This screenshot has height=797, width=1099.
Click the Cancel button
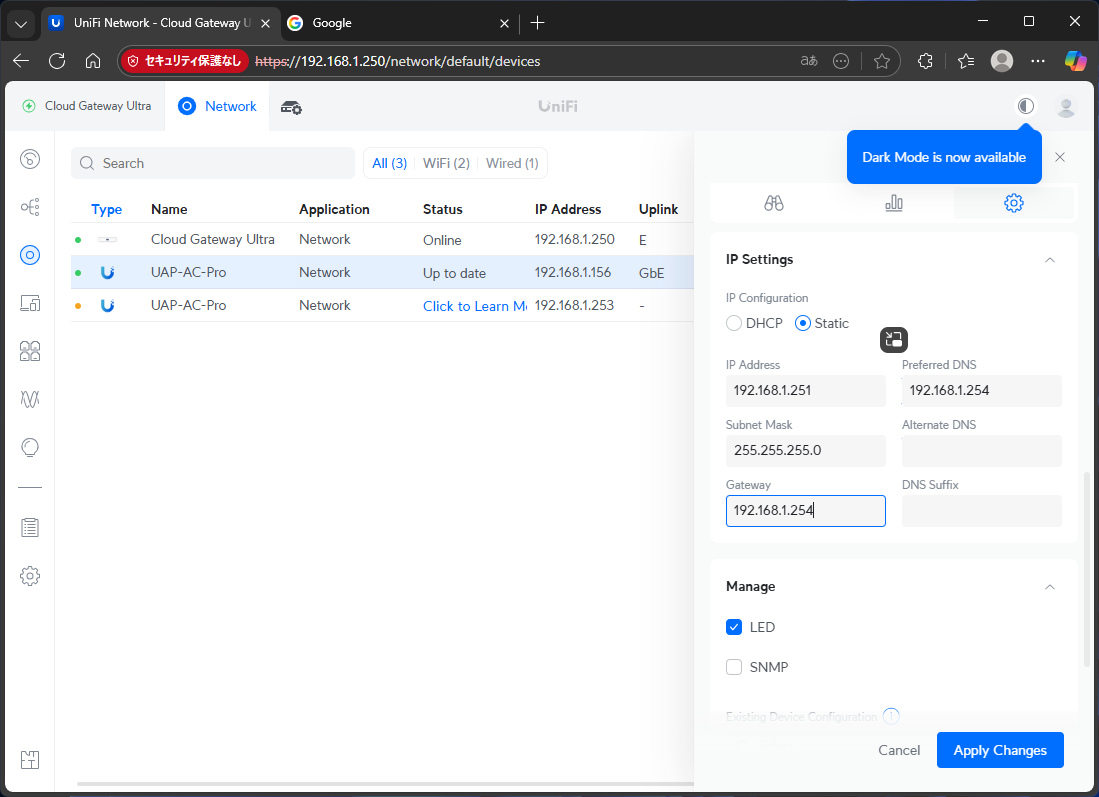pos(899,750)
